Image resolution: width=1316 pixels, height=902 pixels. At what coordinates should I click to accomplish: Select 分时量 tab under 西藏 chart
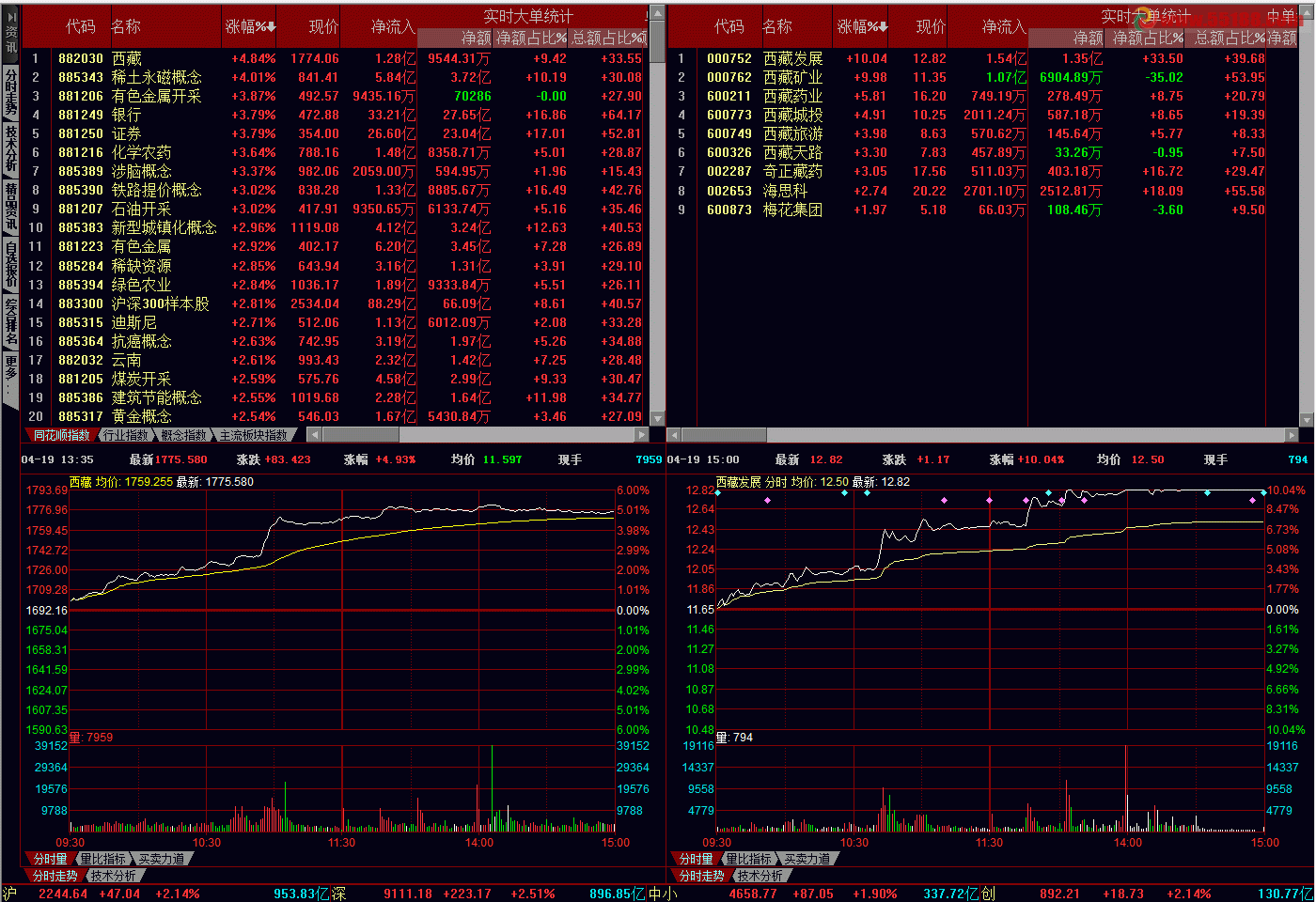click(x=50, y=859)
